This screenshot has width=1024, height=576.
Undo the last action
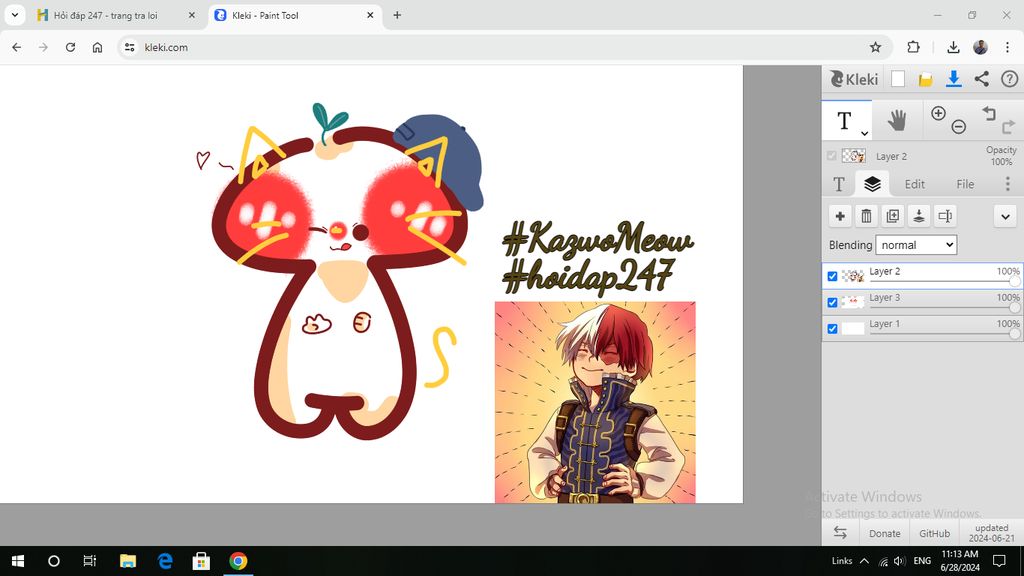pyautogui.click(x=989, y=113)
